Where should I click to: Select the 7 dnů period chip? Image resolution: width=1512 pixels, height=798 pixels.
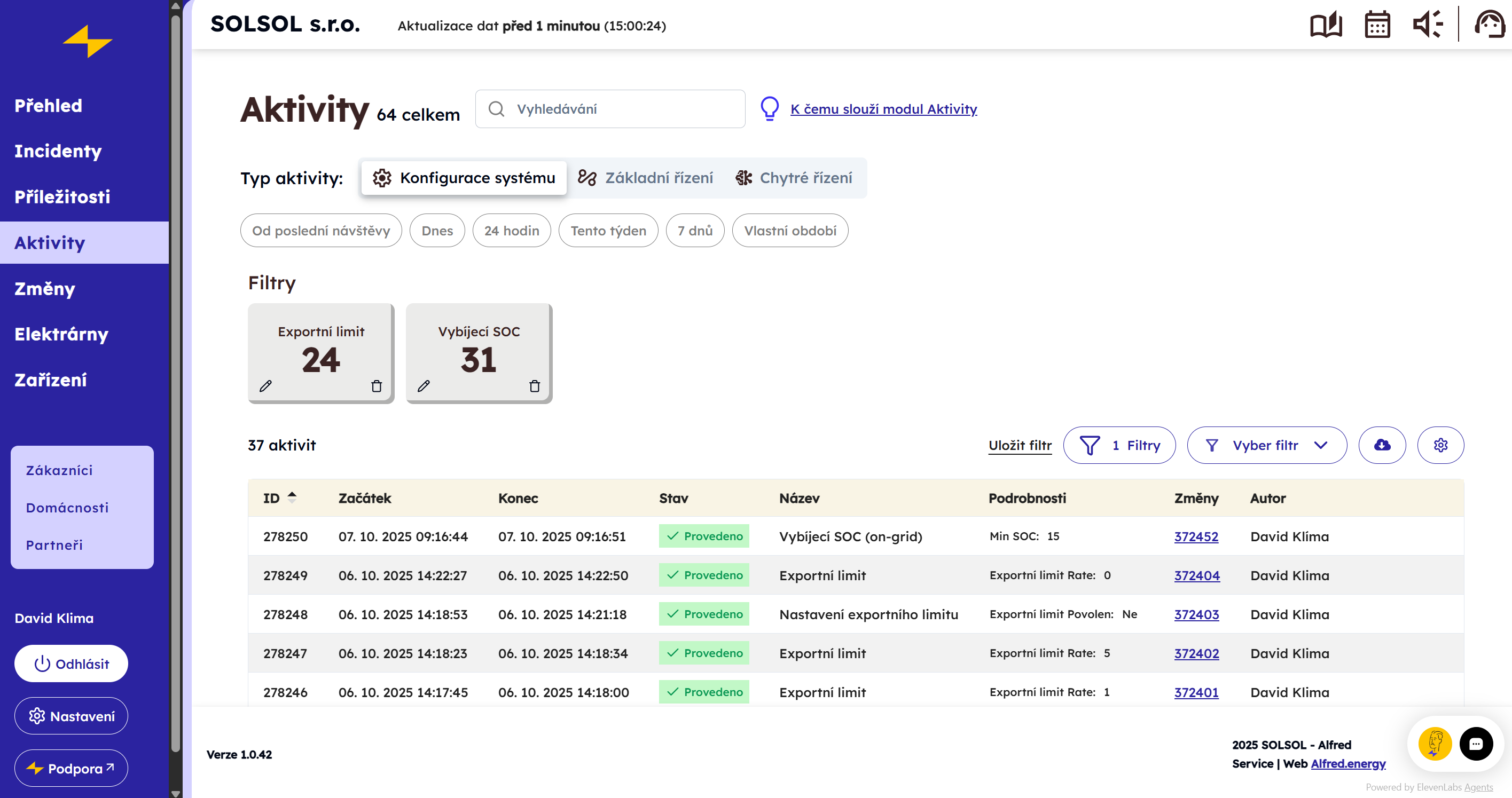pyautogui.click(x=694, y=231)
